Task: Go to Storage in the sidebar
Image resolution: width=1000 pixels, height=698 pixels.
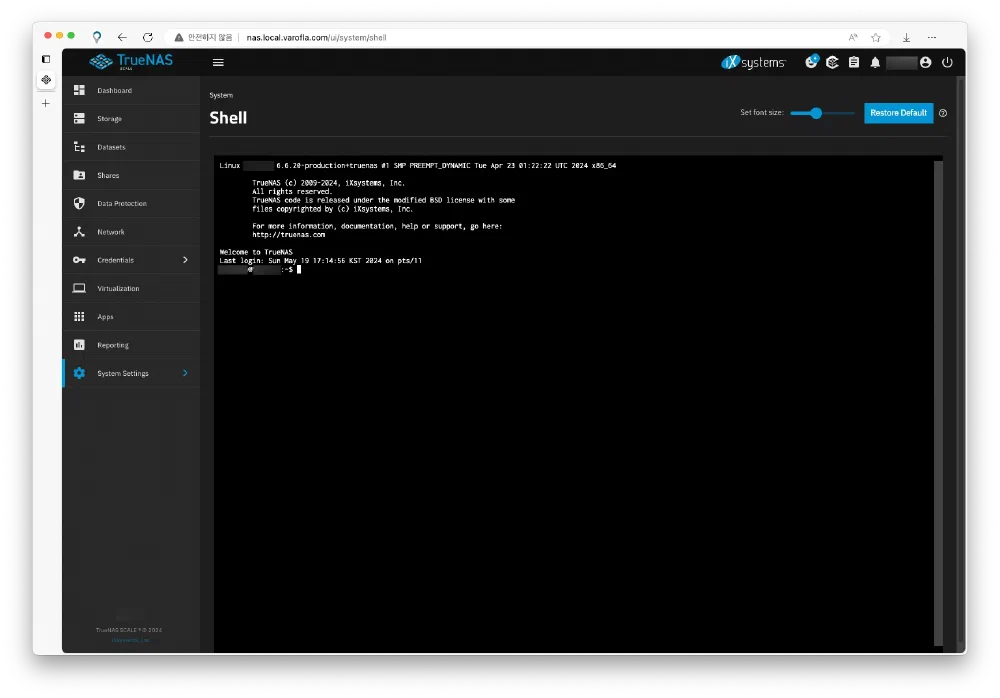Action: [109, 119]
